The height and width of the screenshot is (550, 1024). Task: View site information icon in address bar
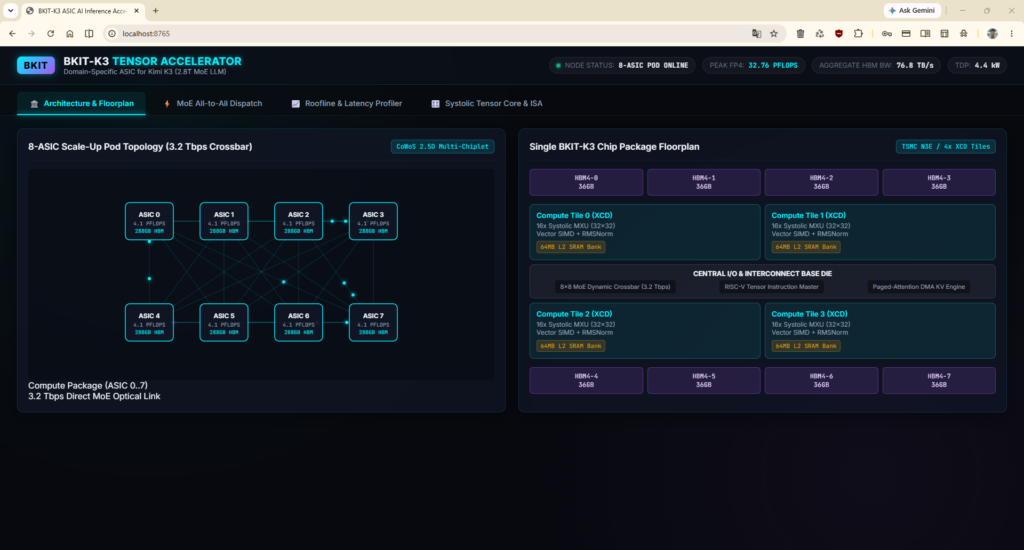[x=112, y=33]
